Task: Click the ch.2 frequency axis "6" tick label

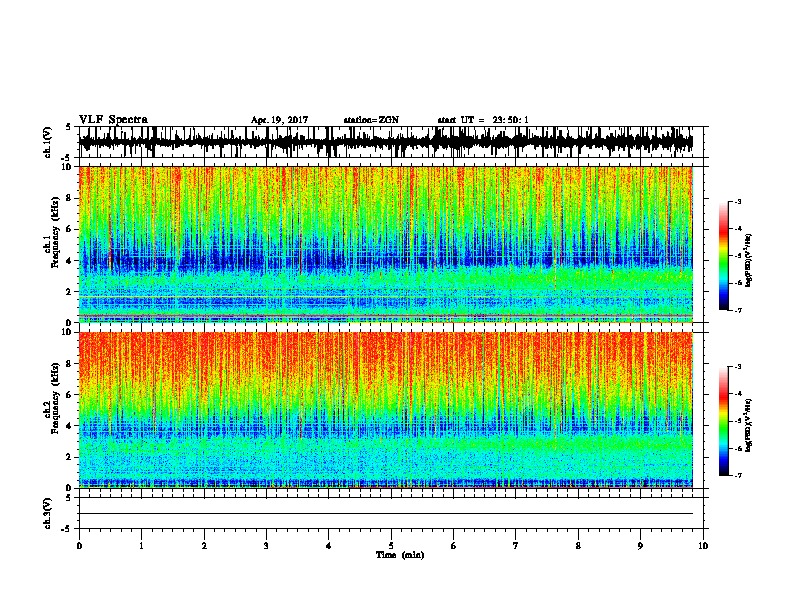Action: pos(70,395)
